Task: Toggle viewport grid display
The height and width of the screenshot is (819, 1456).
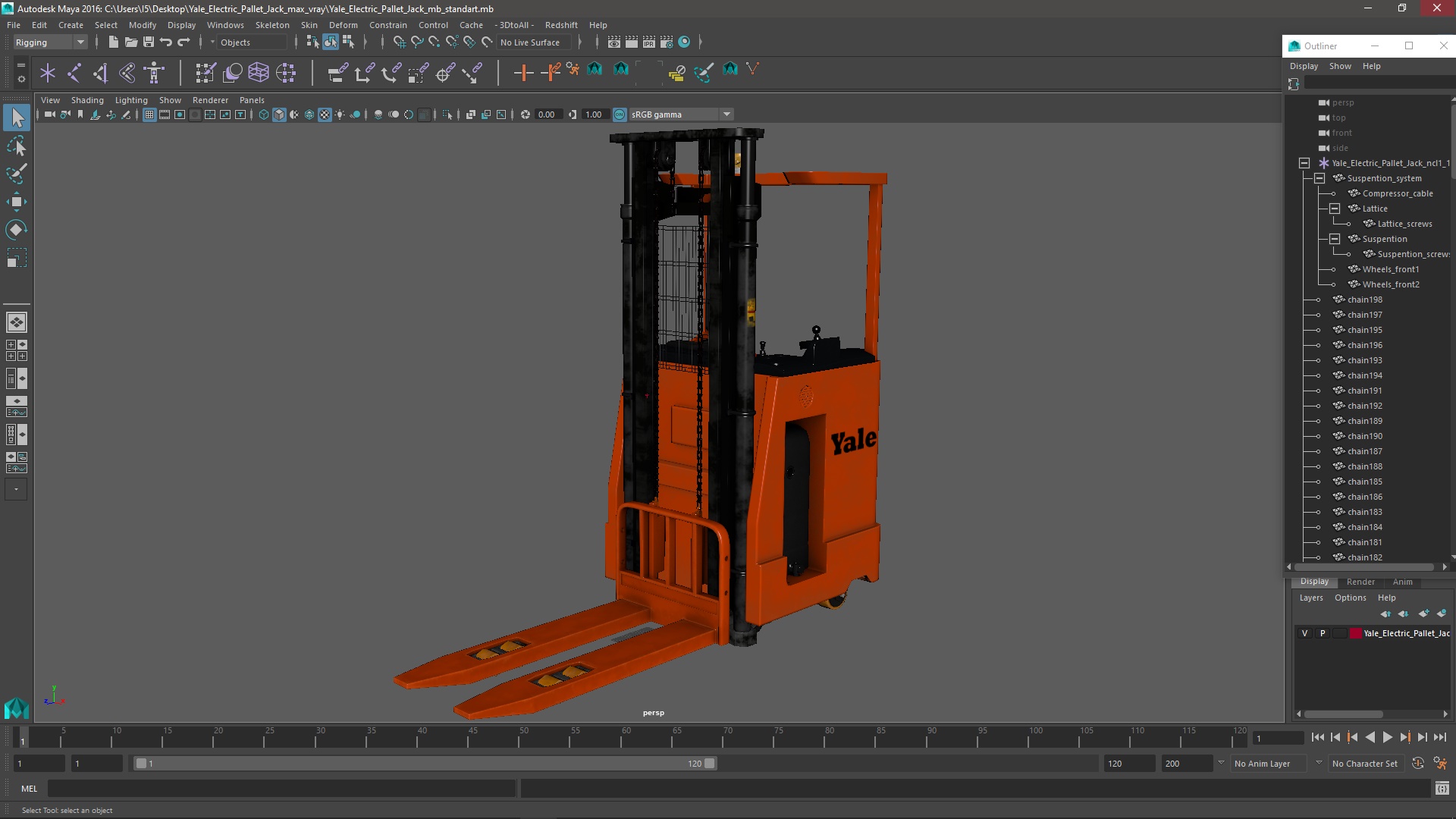Action: (x=149, y=115)
